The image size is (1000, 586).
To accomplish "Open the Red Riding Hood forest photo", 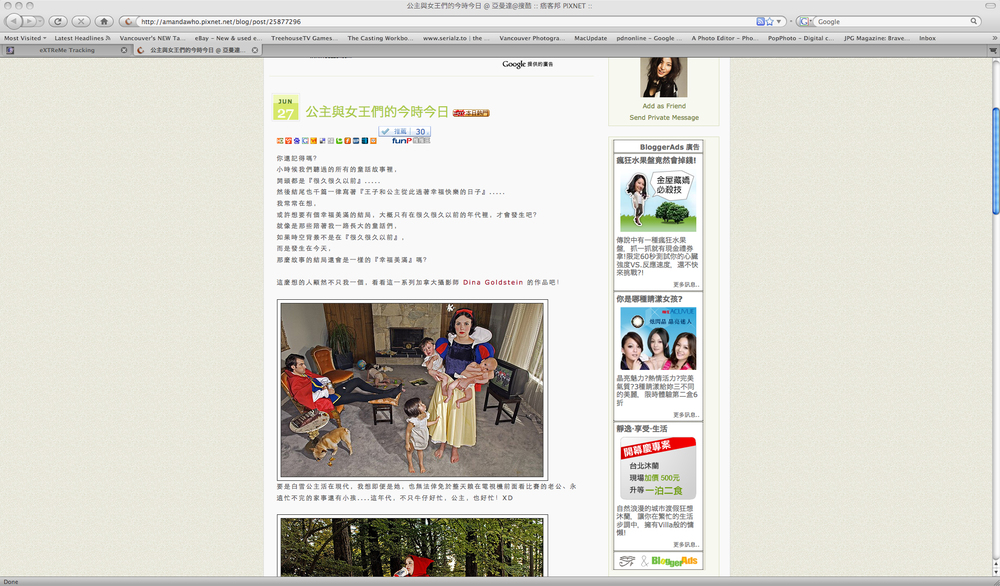I will point(412,546).
